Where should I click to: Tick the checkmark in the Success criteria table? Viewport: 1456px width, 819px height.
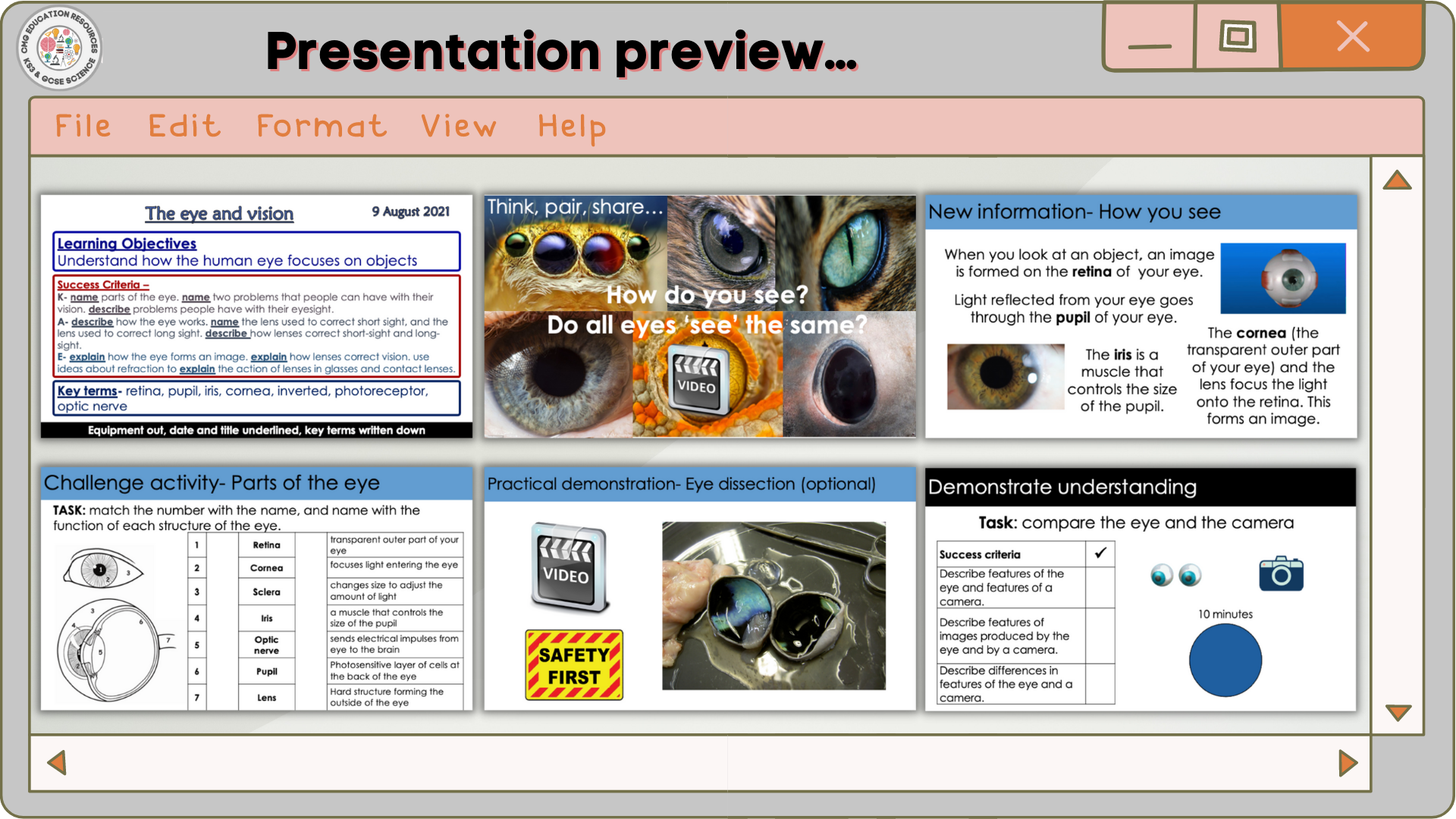[x=1100, y=554]
